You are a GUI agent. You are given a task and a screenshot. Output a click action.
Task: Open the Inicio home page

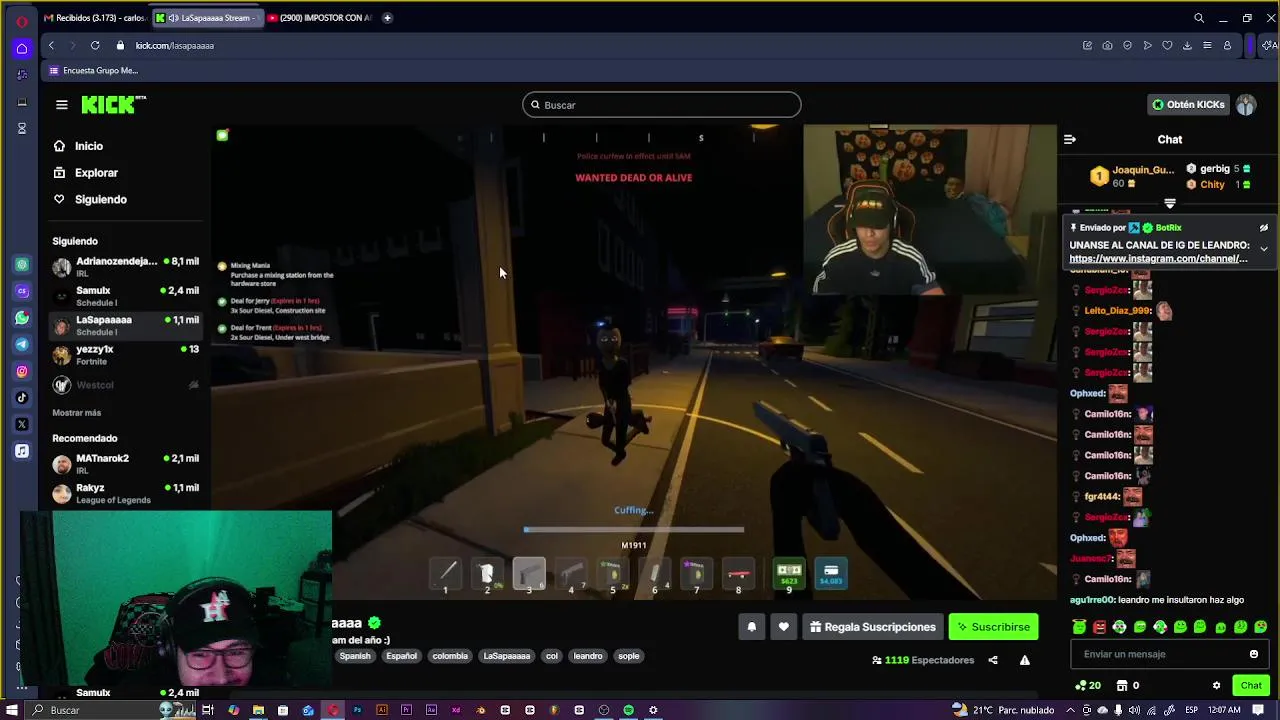(88, 146)
